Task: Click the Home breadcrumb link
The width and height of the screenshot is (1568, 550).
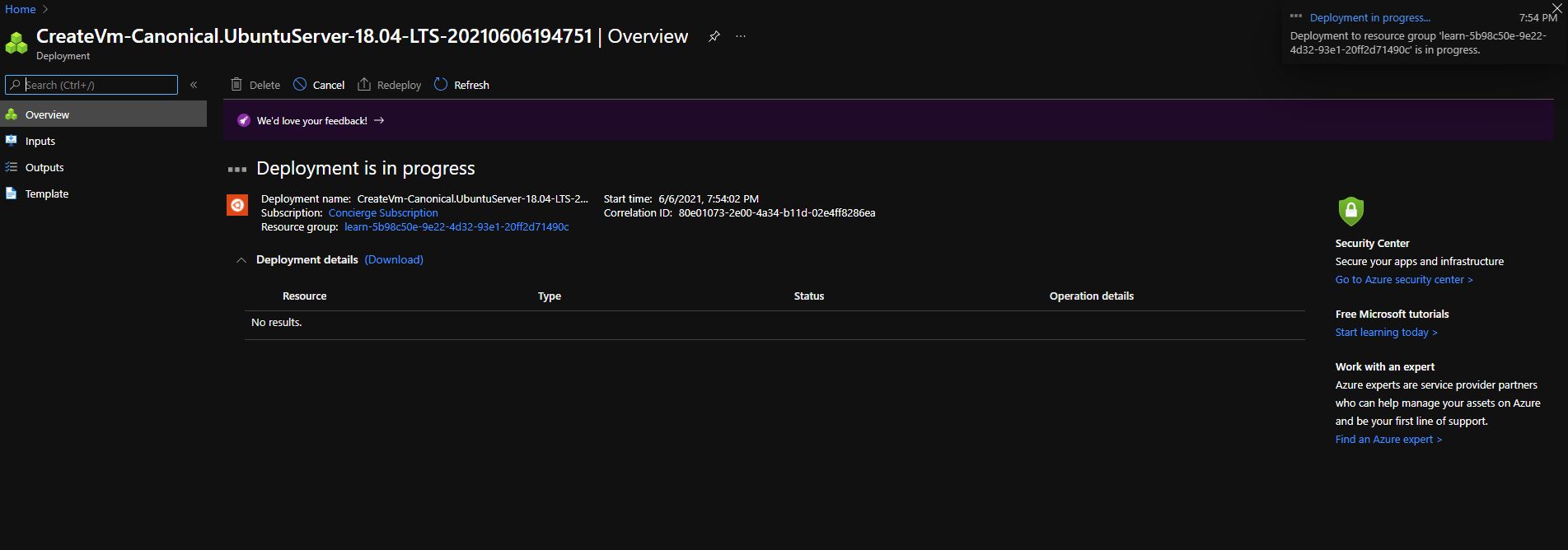Action: [21, 9]
